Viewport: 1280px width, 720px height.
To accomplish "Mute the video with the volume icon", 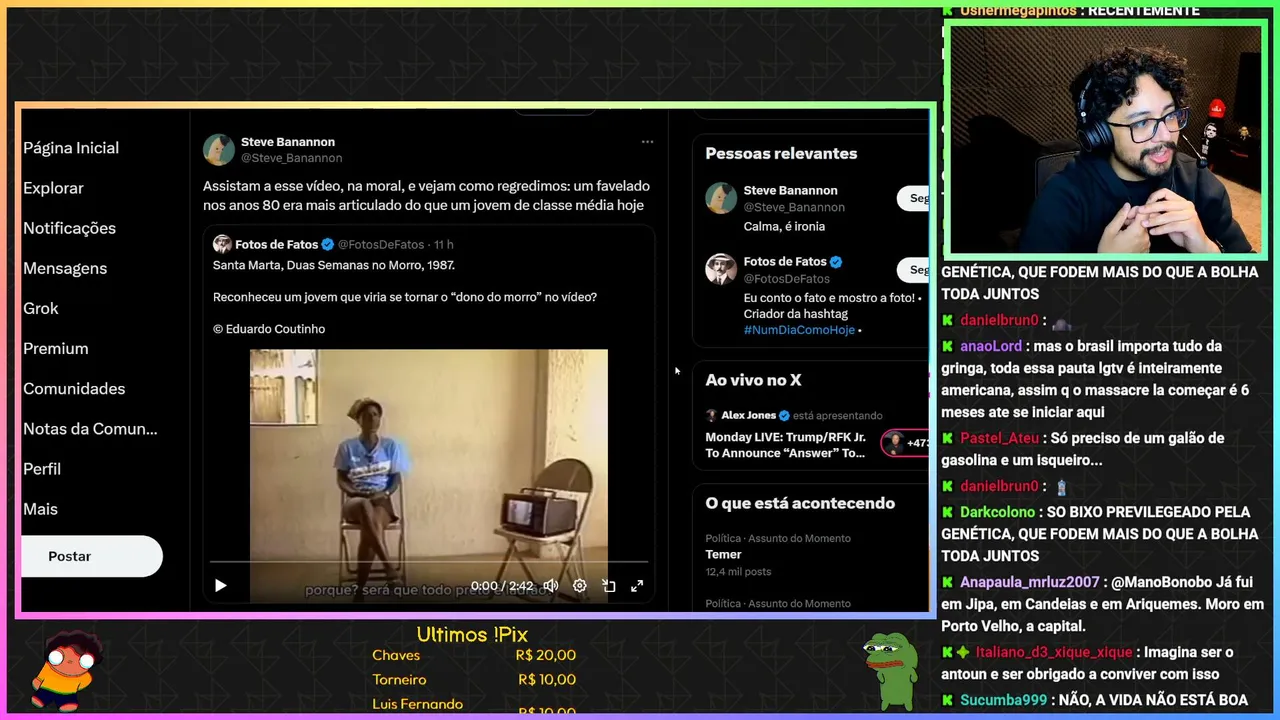I will pos(550,586).
